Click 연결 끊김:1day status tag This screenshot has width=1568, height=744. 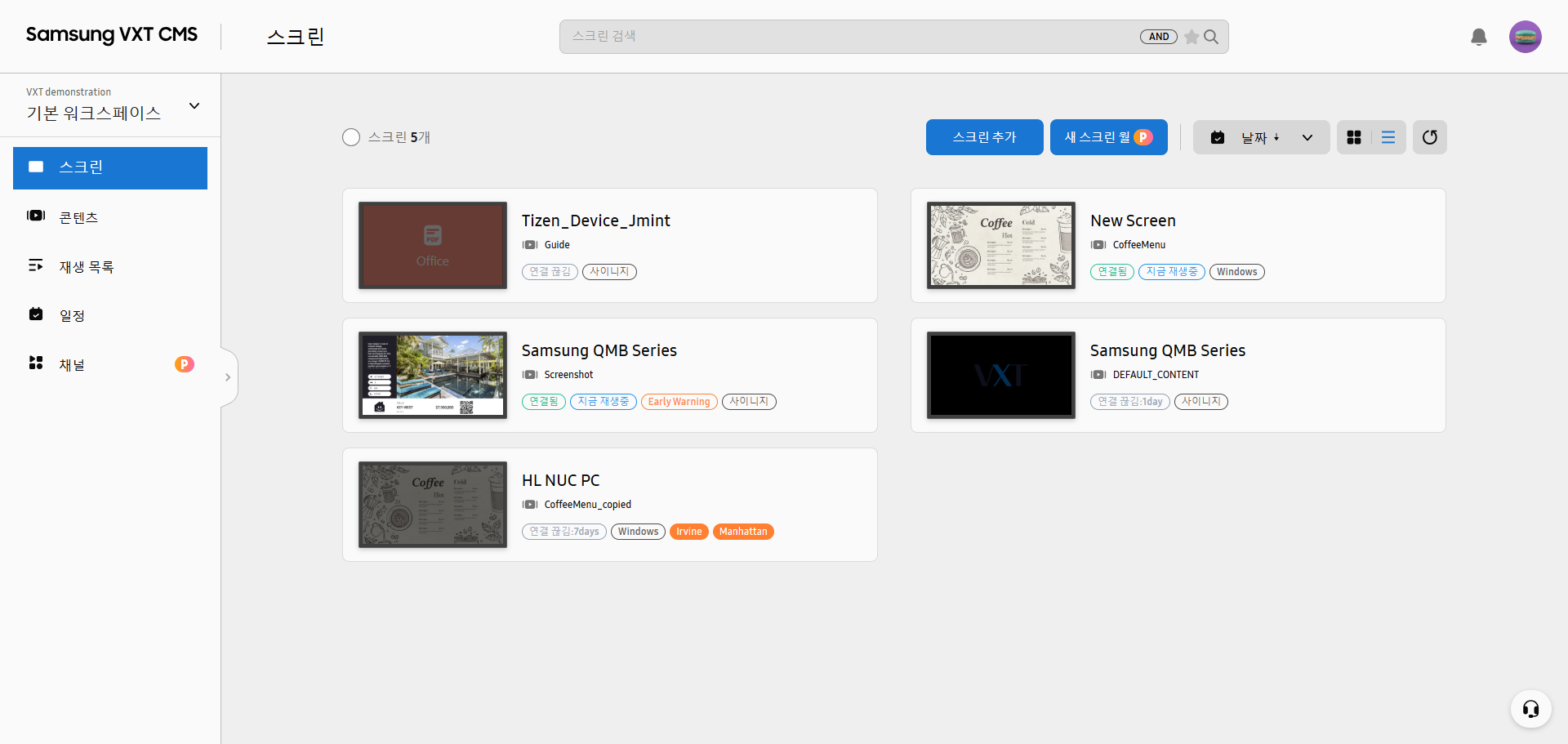1130,402
